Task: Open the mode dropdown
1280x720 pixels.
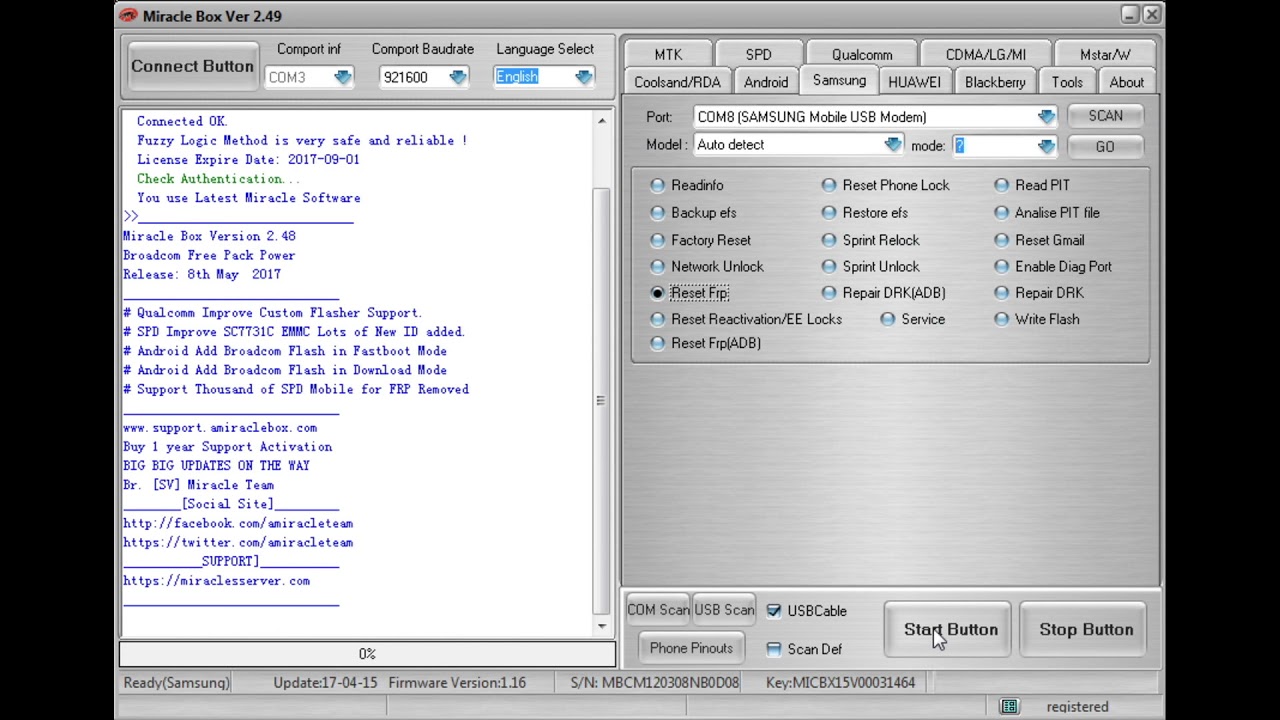Action: coord(1046,146)
